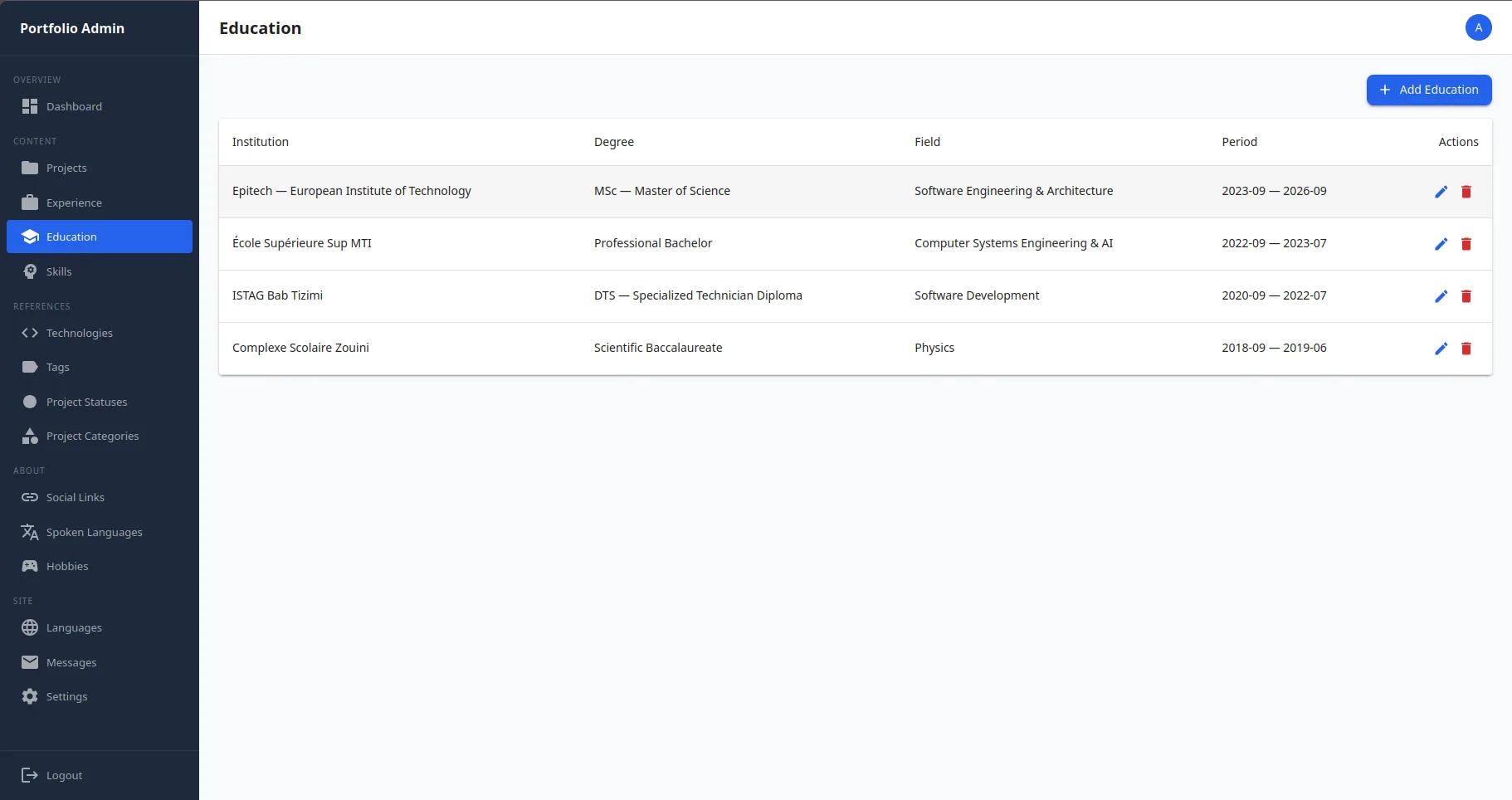This screenshot has height=800, width=1512.
Task: Open Project Categories
Action: (x=100, y=436)
